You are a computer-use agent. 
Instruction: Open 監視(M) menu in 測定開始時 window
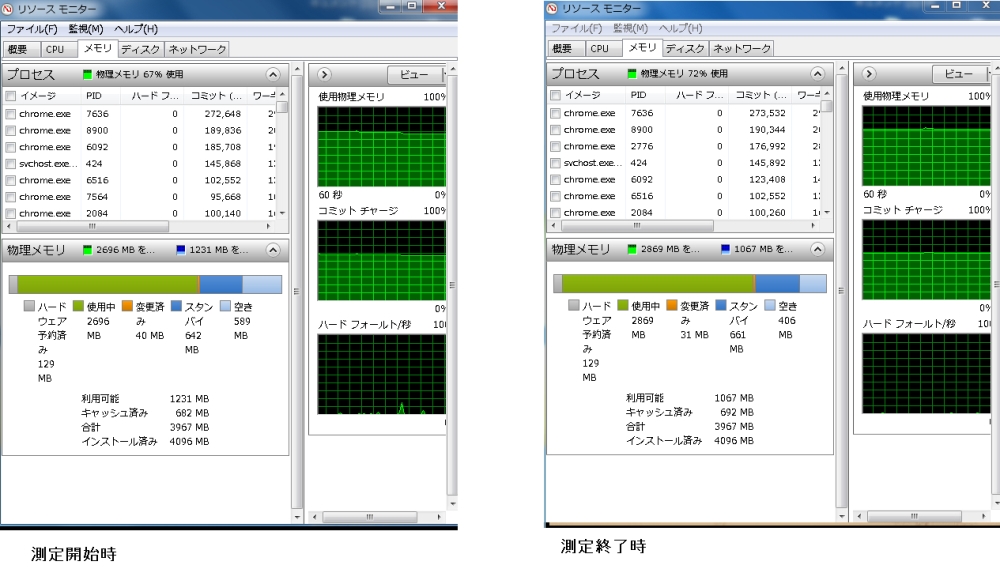[x=85, y=29]
